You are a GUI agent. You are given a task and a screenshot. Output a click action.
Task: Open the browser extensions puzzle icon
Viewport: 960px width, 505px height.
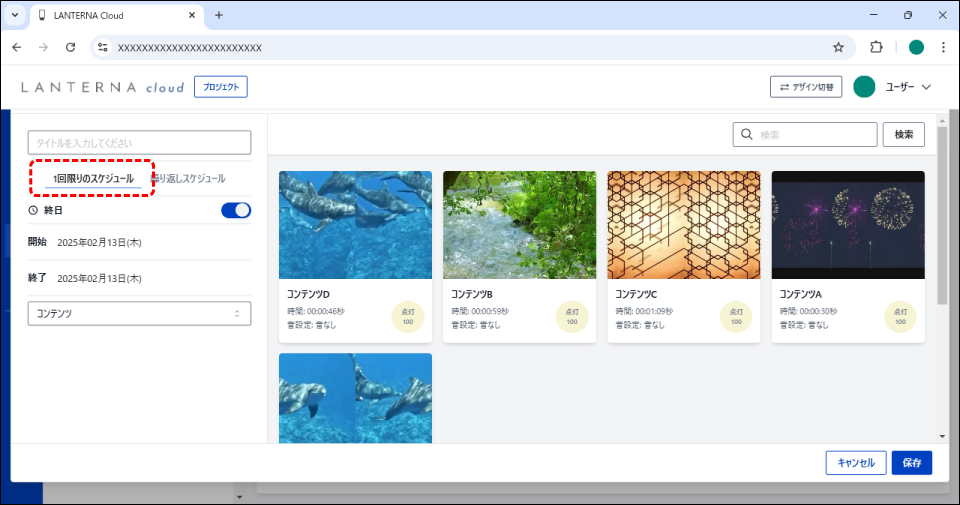point(877,47)
